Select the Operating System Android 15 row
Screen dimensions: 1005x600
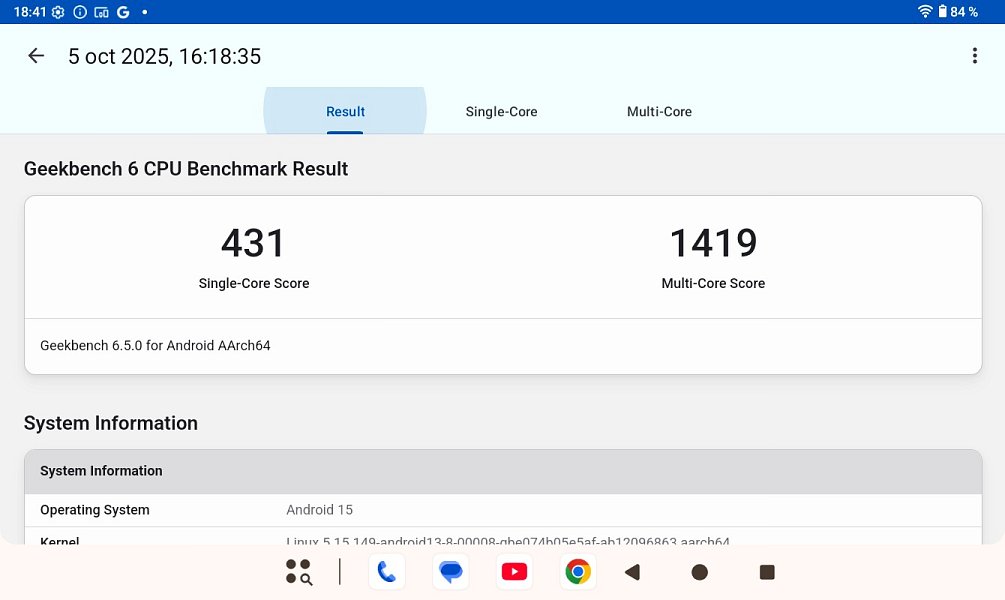(503, 510)
